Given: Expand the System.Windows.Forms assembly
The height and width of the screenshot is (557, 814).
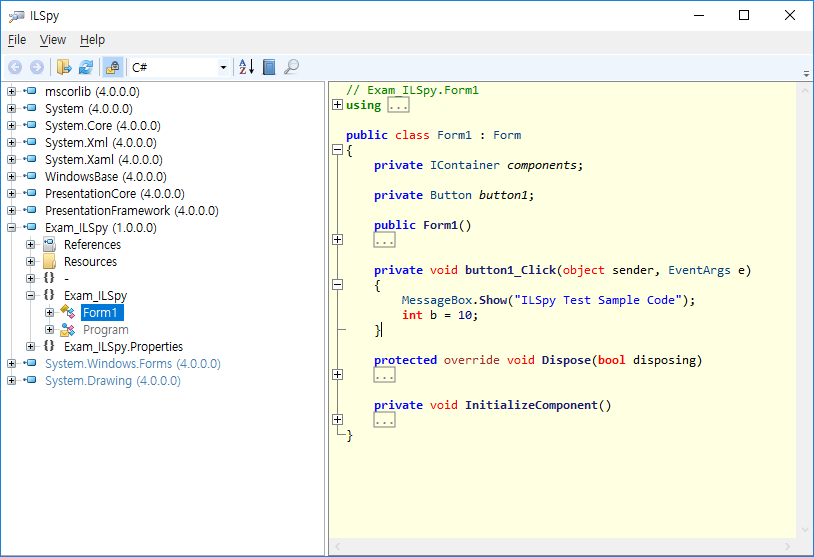Looking at the screenshot, I should (x=11, y=363).
